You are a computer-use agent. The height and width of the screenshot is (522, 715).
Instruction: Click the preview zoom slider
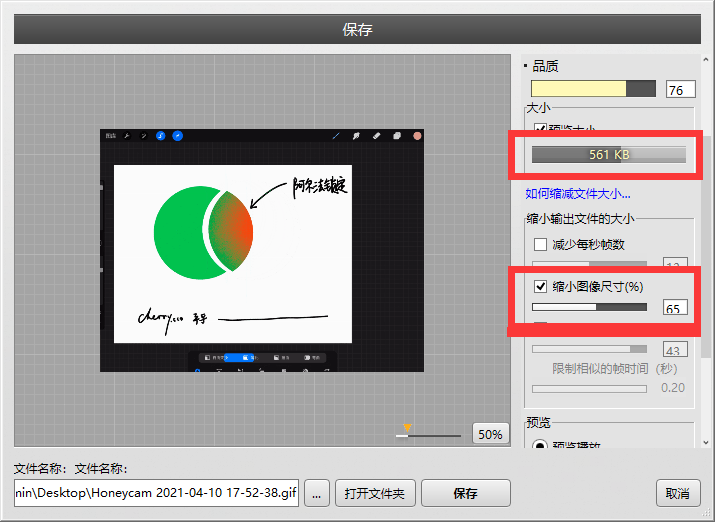point(428,436)
